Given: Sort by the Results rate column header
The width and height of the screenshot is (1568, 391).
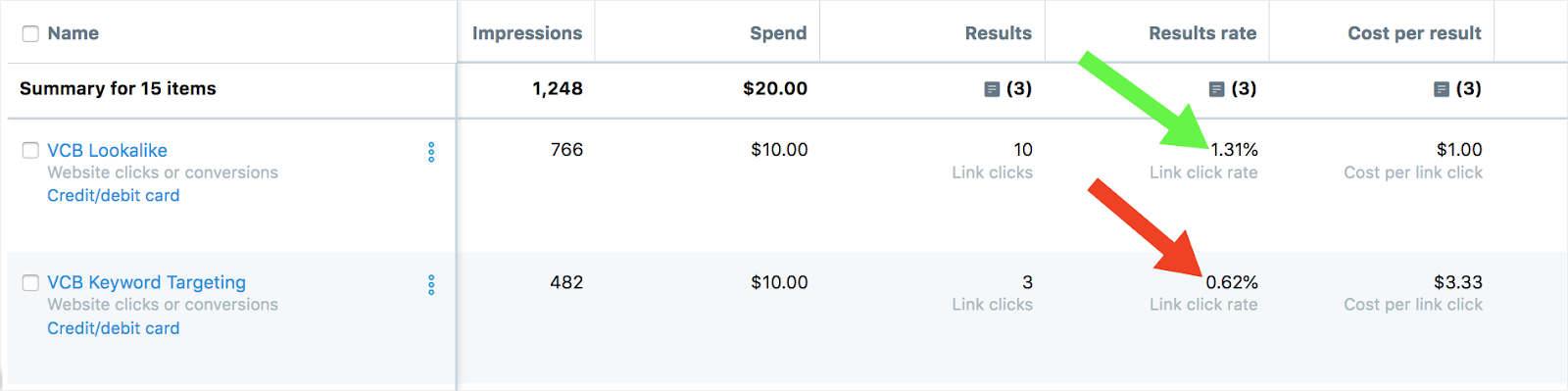Looking at the screenshot, I should tap(1202, 33).
